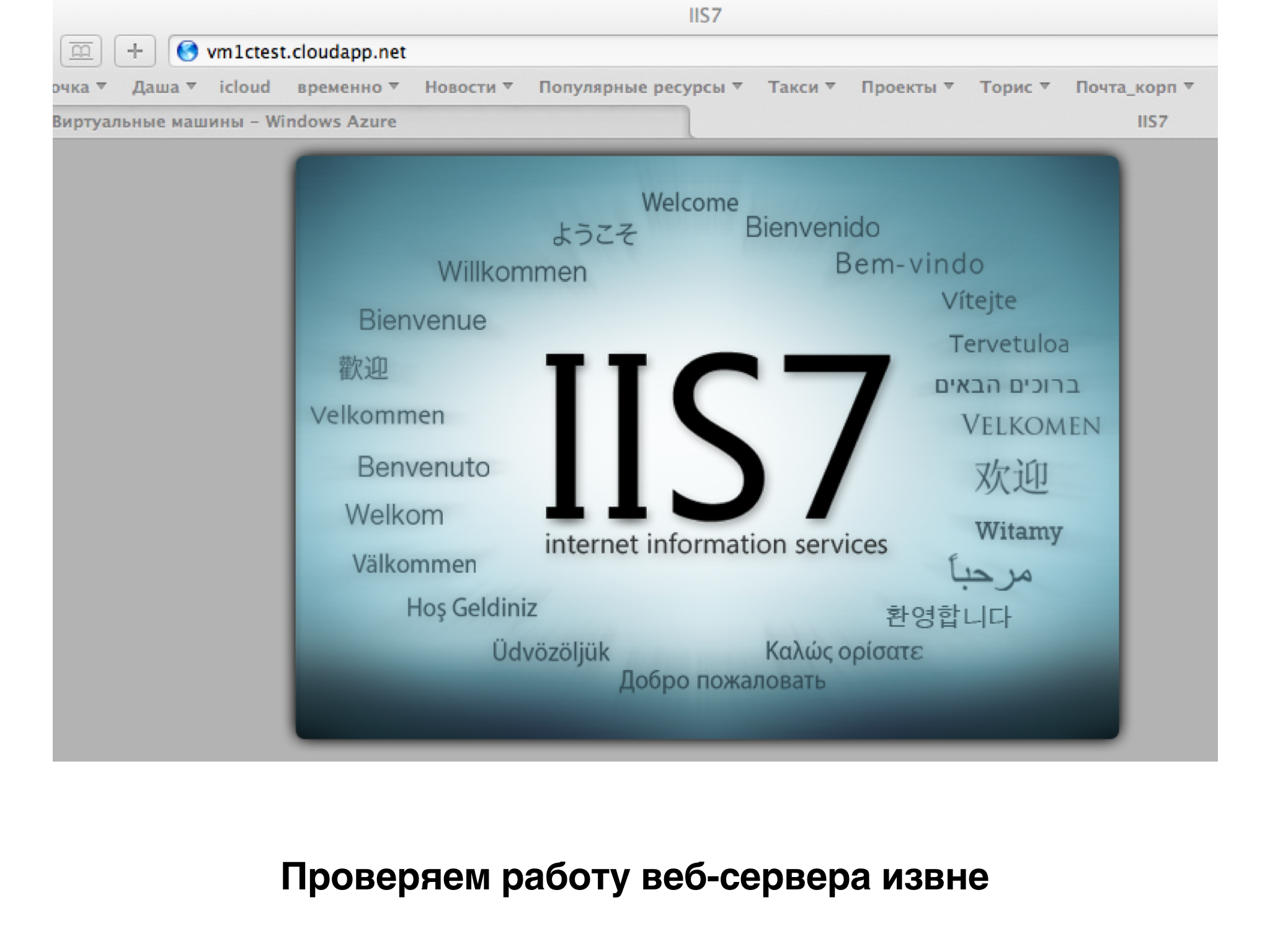This screenshot has width=1270, height=952.
Task: Click the 'Vítejte' greeting text
Action: [979, 301]
